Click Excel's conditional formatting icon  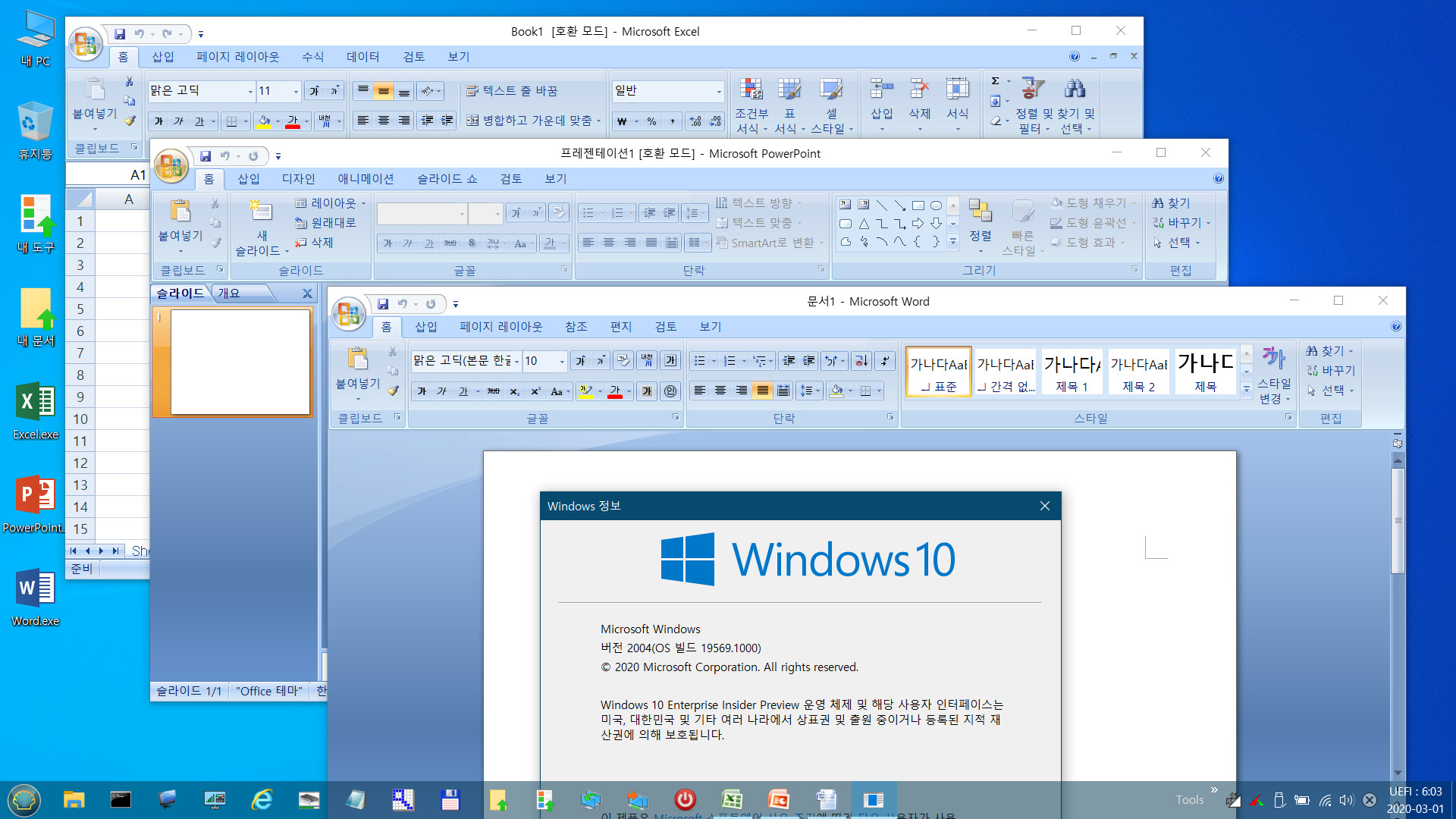point(751,89)
